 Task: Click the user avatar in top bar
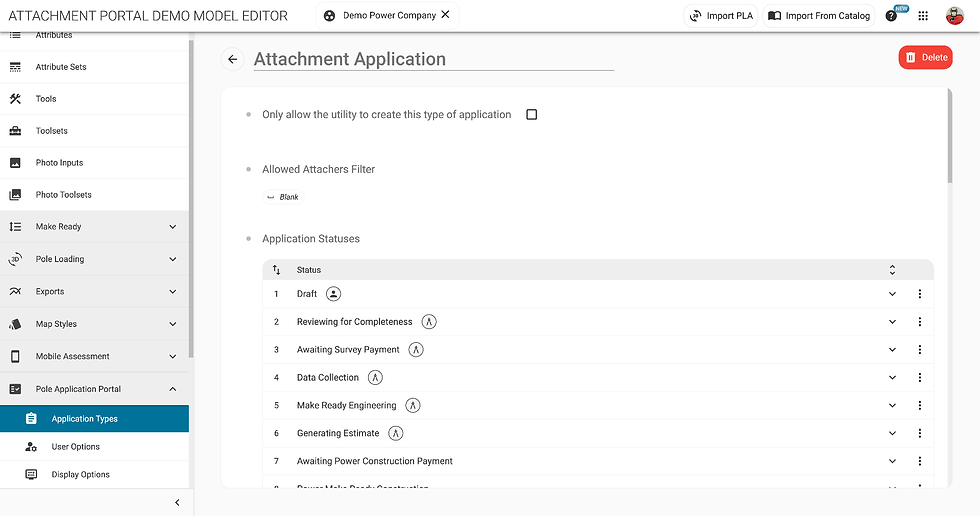coord(955,16)
